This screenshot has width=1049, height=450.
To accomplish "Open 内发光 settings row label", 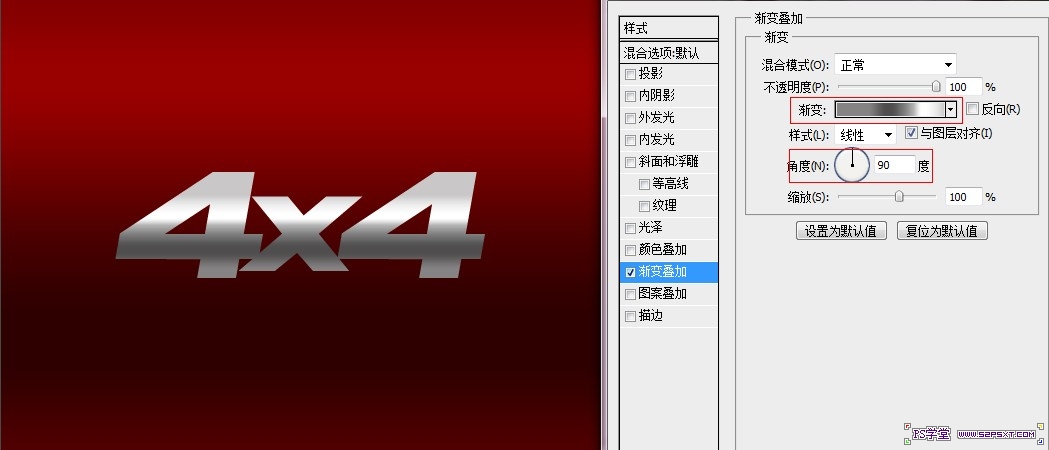I will tap(657, 140).
